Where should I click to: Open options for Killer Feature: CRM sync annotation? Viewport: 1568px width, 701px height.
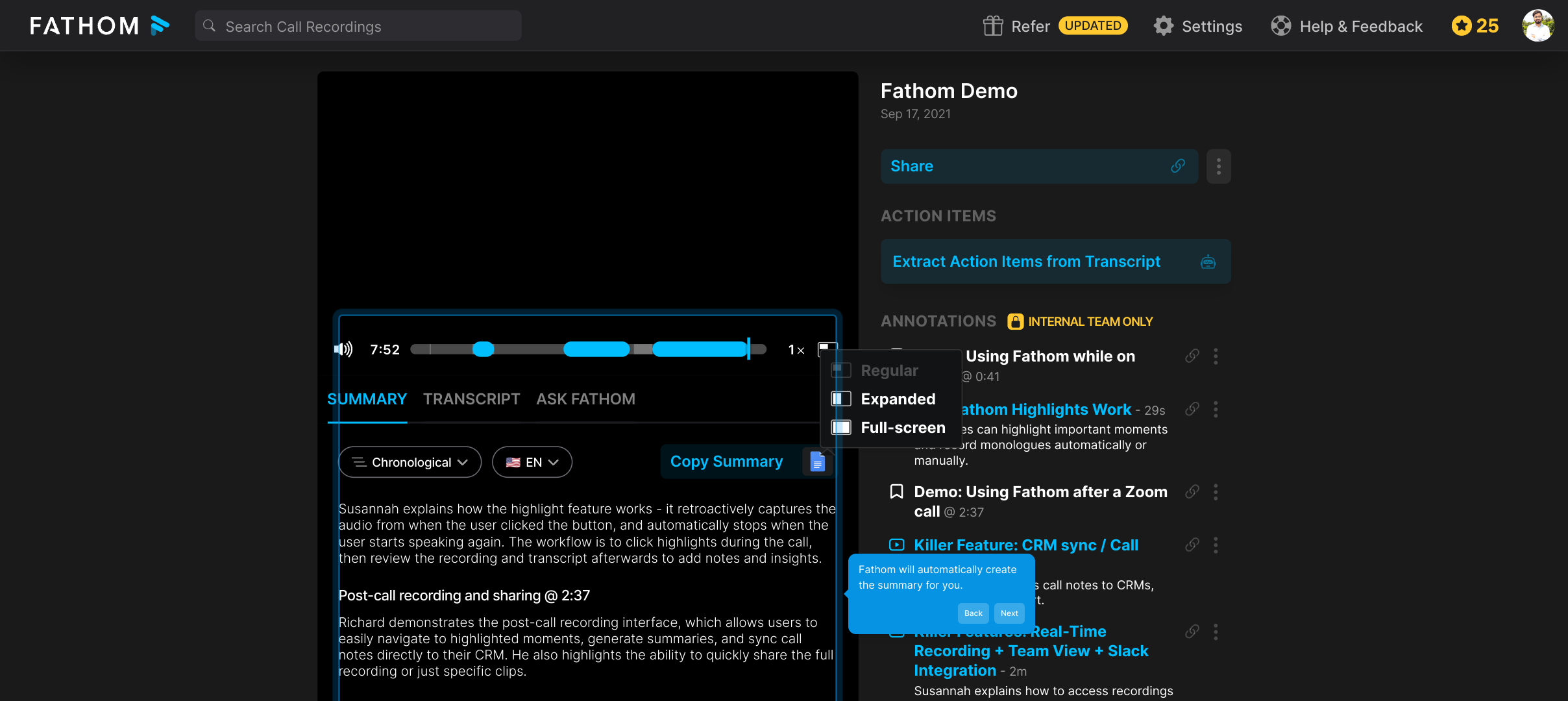pos(1216,545)
